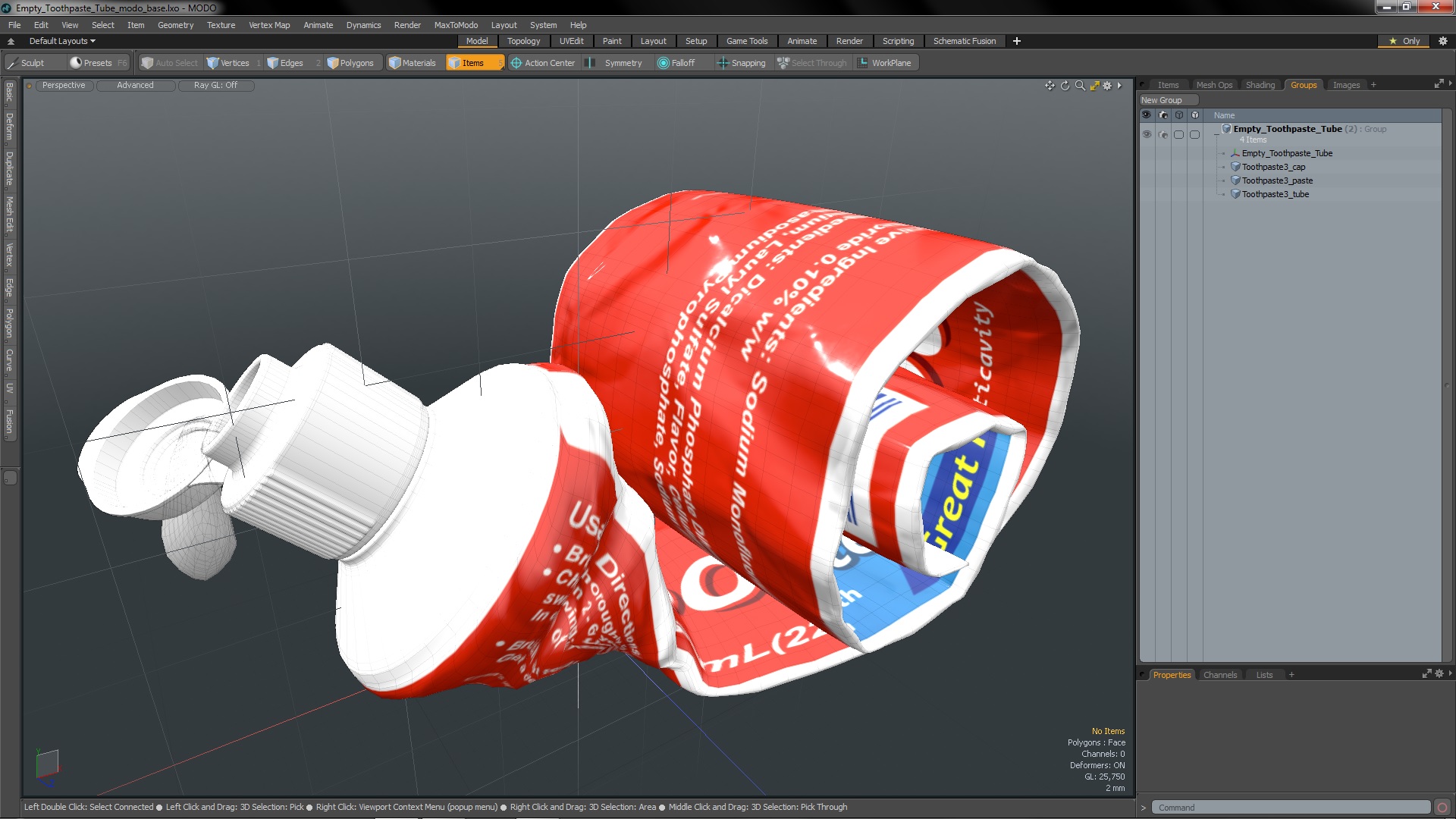
Task: Switch to the UVEdit layout tab
Action: 571,41
